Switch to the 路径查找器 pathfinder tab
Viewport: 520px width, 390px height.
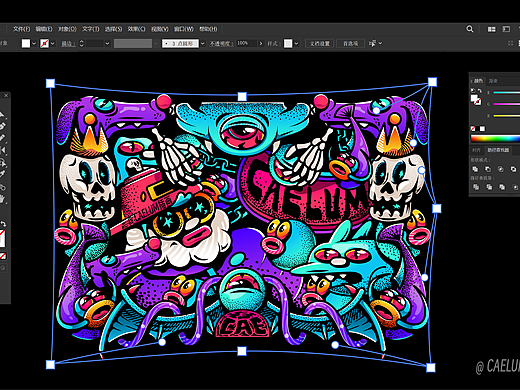pos(498,150)
